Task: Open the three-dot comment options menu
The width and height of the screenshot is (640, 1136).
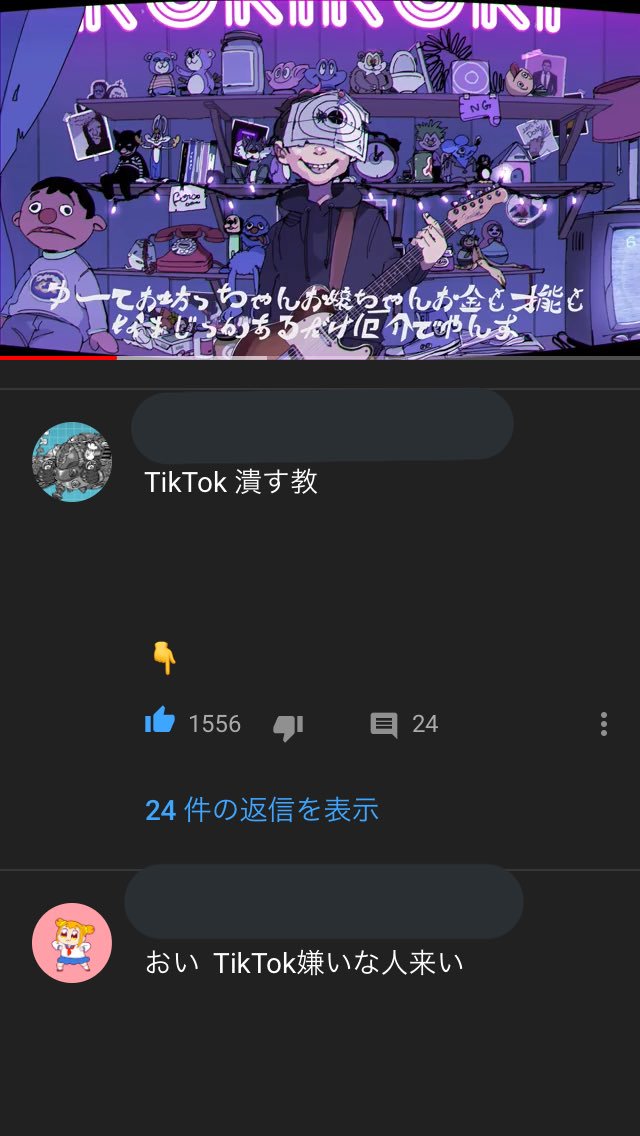Action: pyautogui.click(x=603, y=724)
